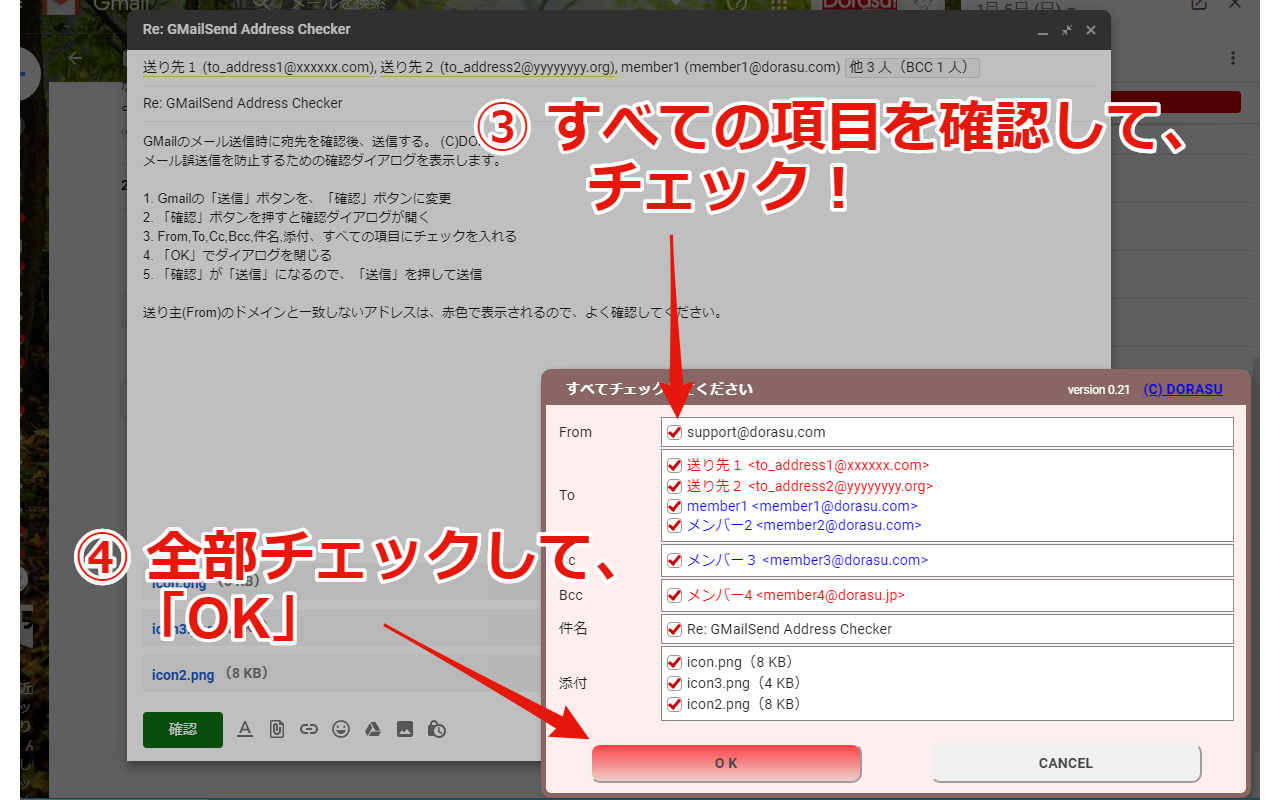1280x800 pixels.
Task: Toggle checkbox for 送り先2 to_address2@yyyyyyyy.org
Action: click(674, 486)
